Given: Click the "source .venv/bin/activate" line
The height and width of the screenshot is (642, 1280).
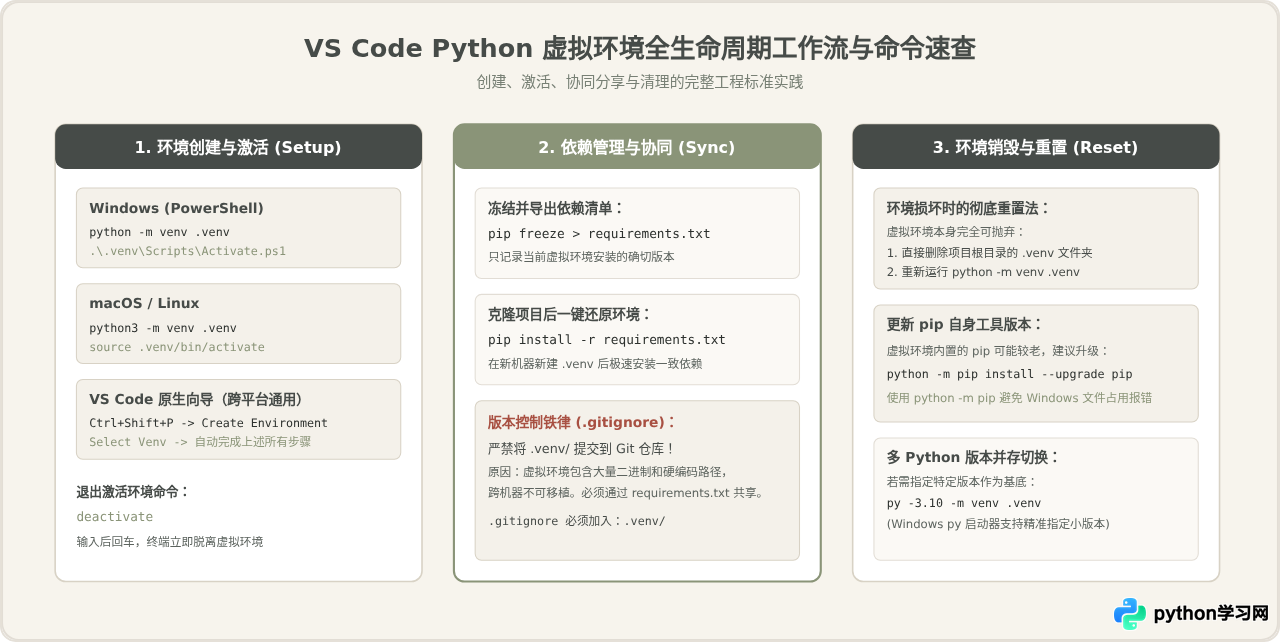Looking at the screenshot, I should (x=177, y=347).
